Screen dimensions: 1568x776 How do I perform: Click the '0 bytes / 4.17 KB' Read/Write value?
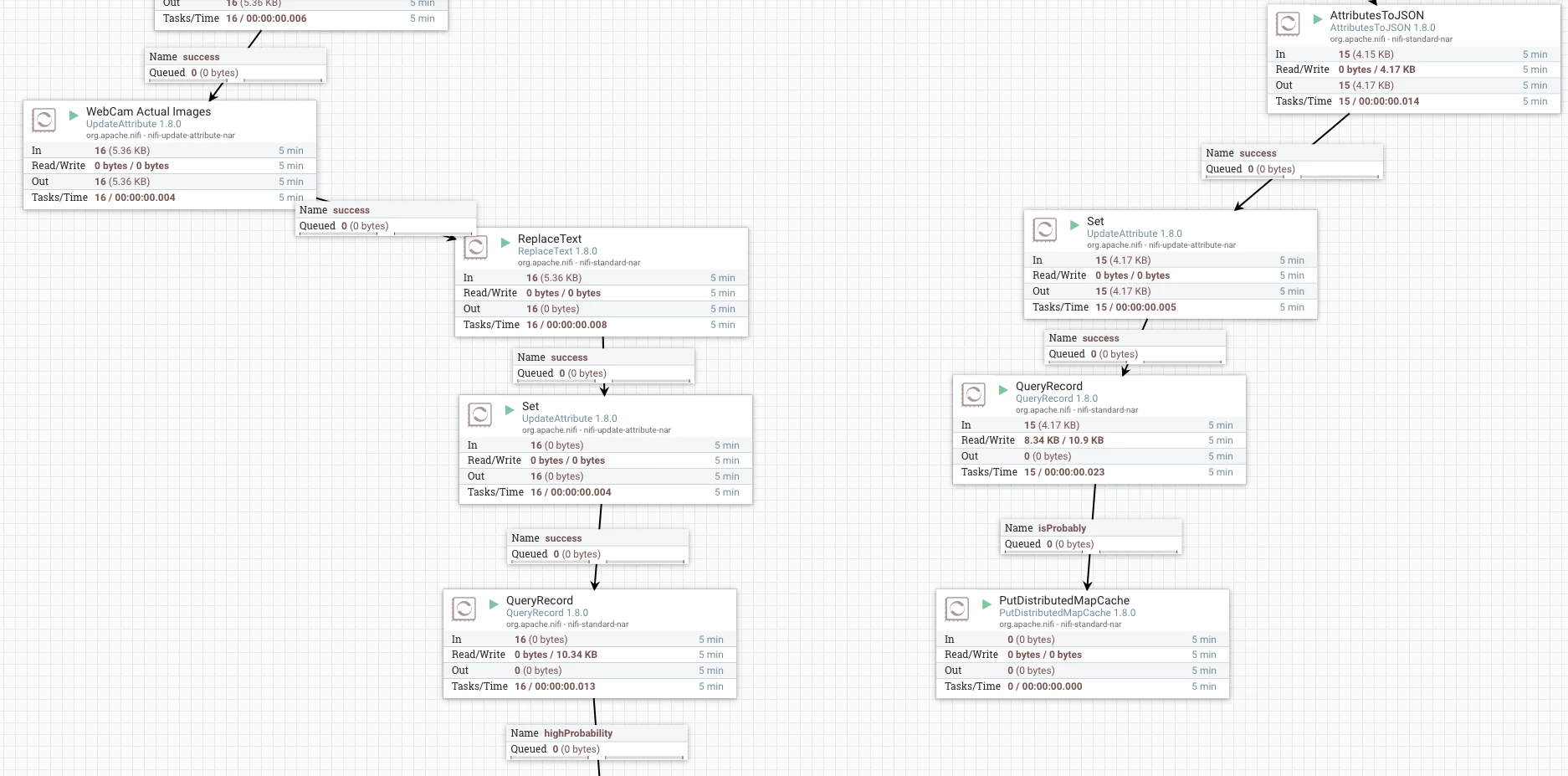pos(1376,69)
